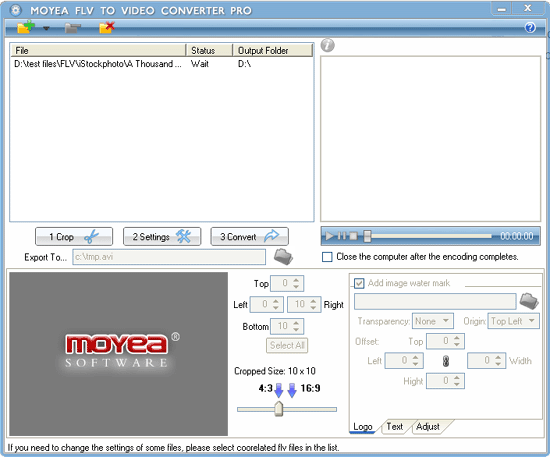Enable closing computer after encoding completes
The width and height of the screenshot is (550, 457).
click(327, 257)
